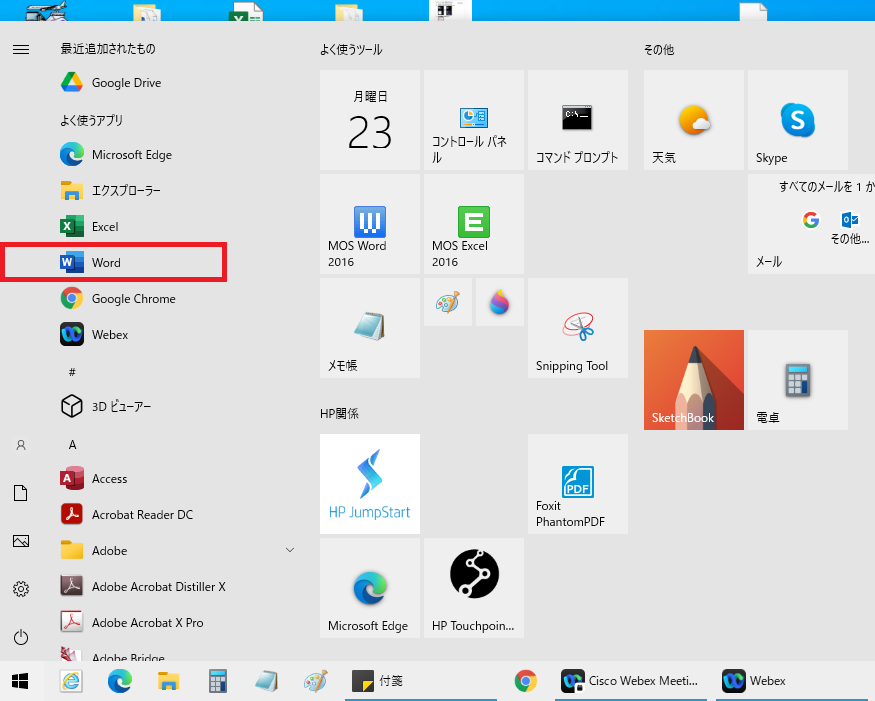Open the メール tile
The image size is (875, 701).
pos(811,224)
